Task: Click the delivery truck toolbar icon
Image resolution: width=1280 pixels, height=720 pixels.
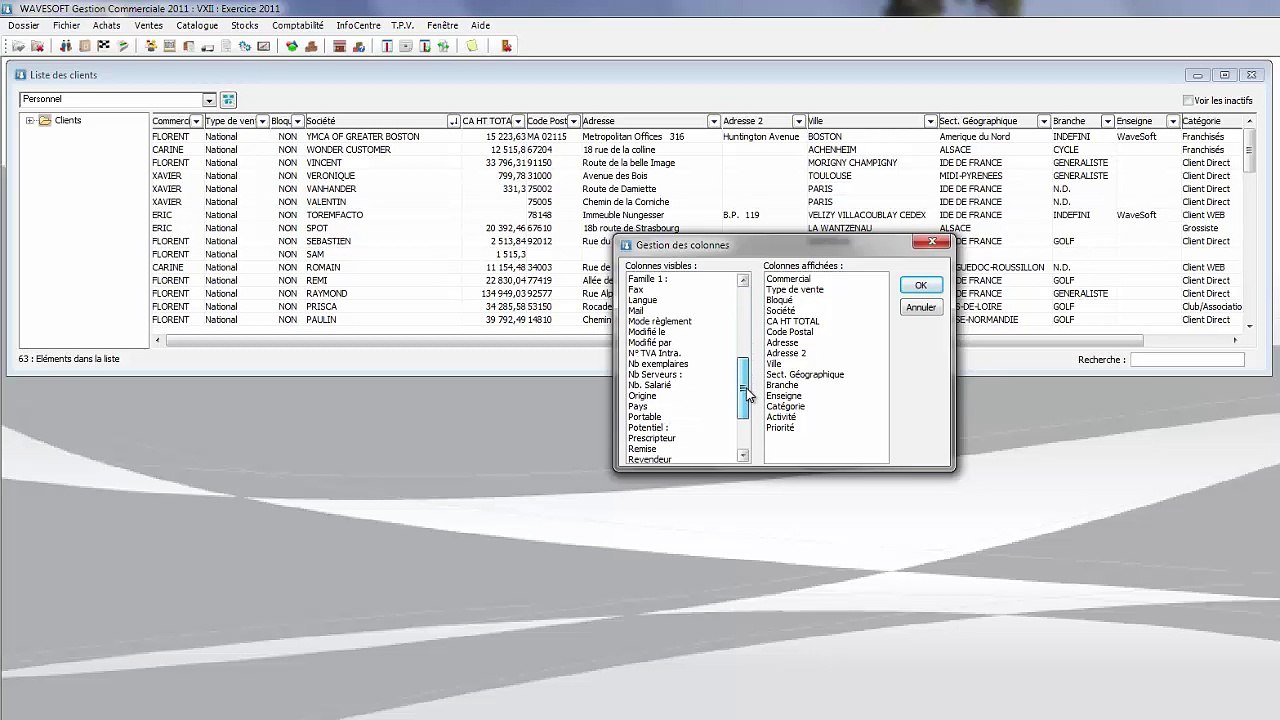Action: tap(207, 46)
